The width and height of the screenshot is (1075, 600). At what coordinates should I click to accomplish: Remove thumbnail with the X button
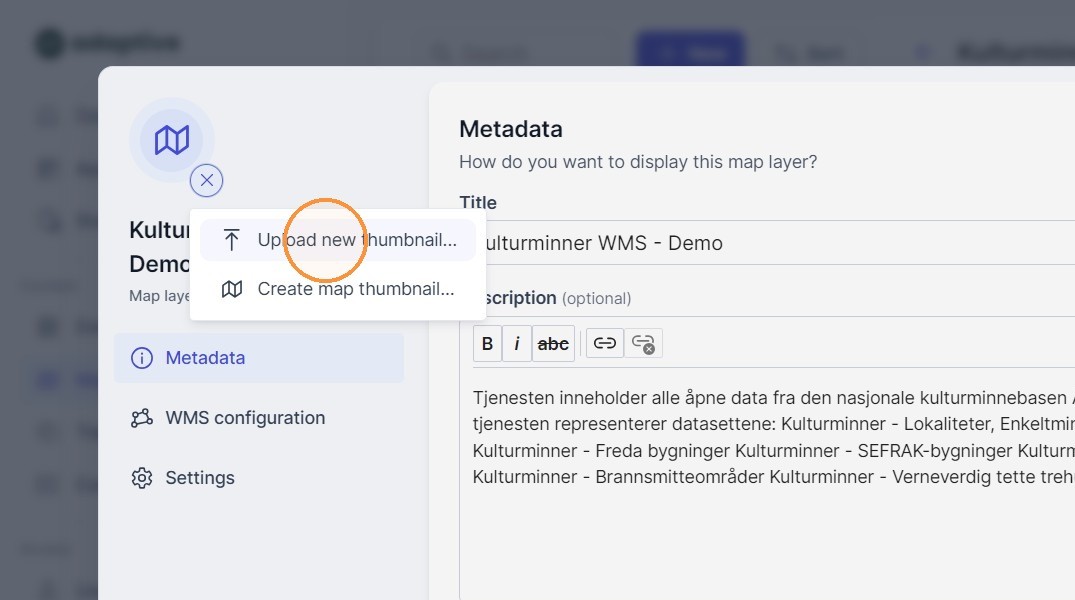(x=206, y=180)
